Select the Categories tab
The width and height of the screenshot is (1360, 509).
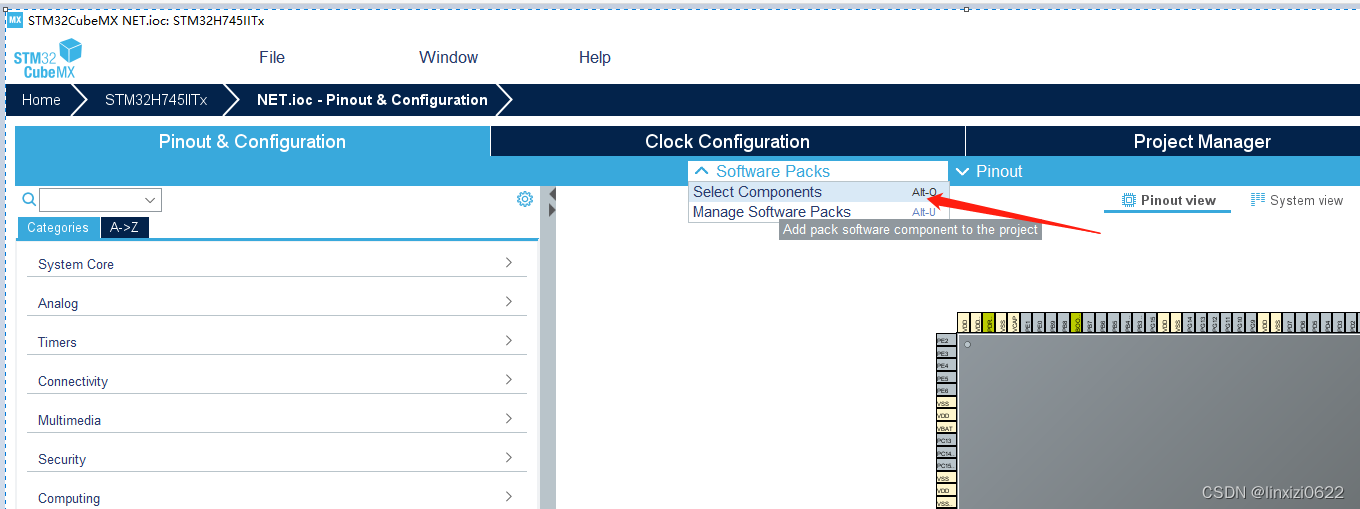click(x=58, y=228)
